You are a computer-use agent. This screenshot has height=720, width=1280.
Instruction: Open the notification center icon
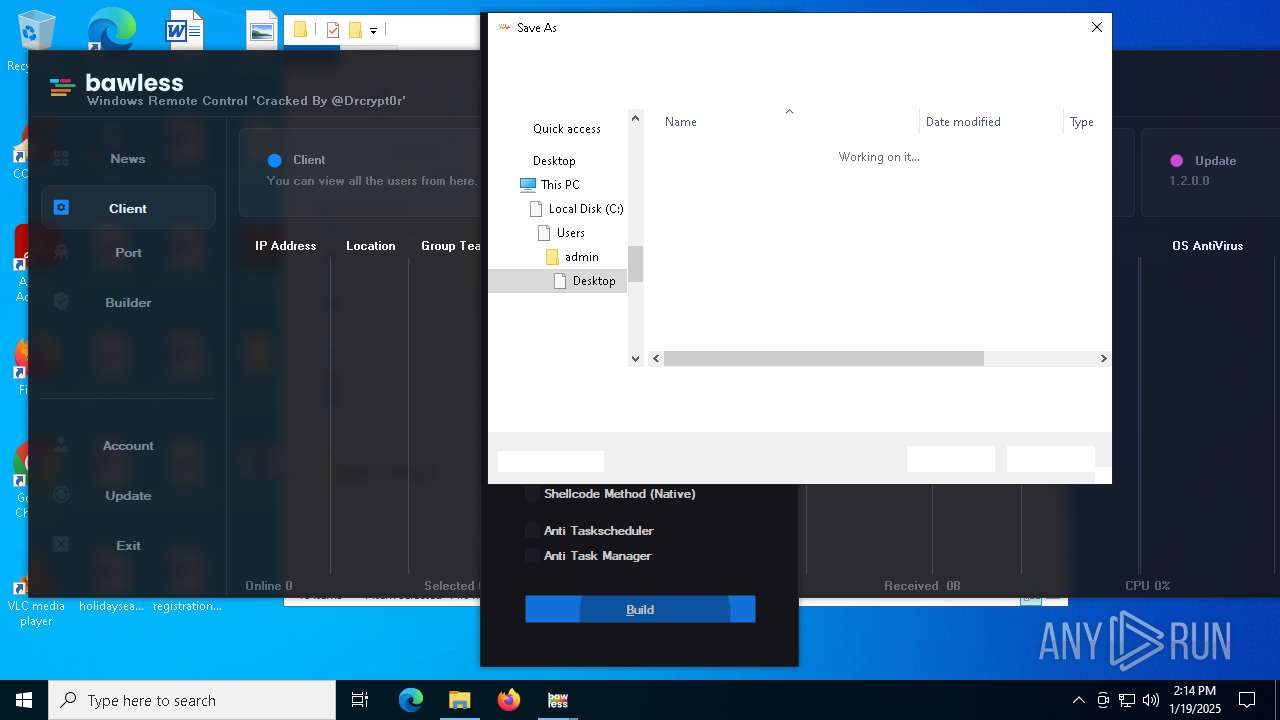click(1247, 700)
